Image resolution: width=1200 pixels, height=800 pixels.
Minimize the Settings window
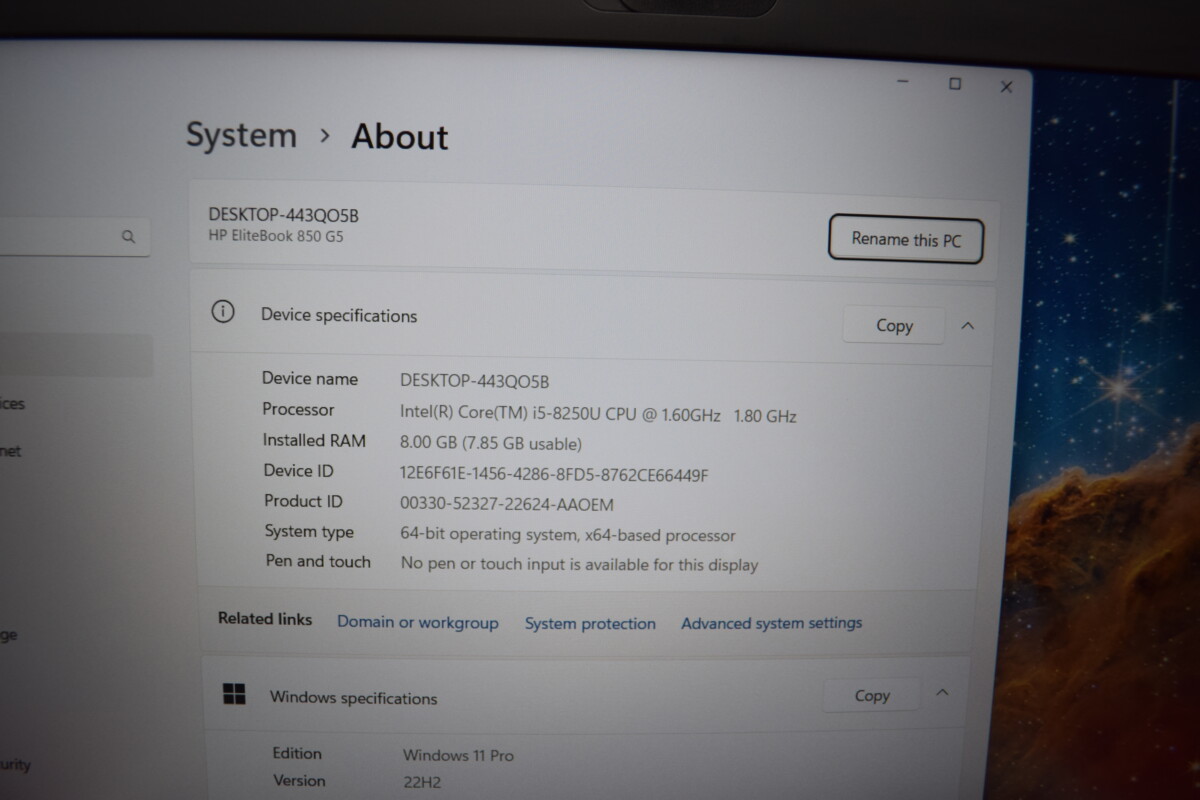click(x=903, y=82)
